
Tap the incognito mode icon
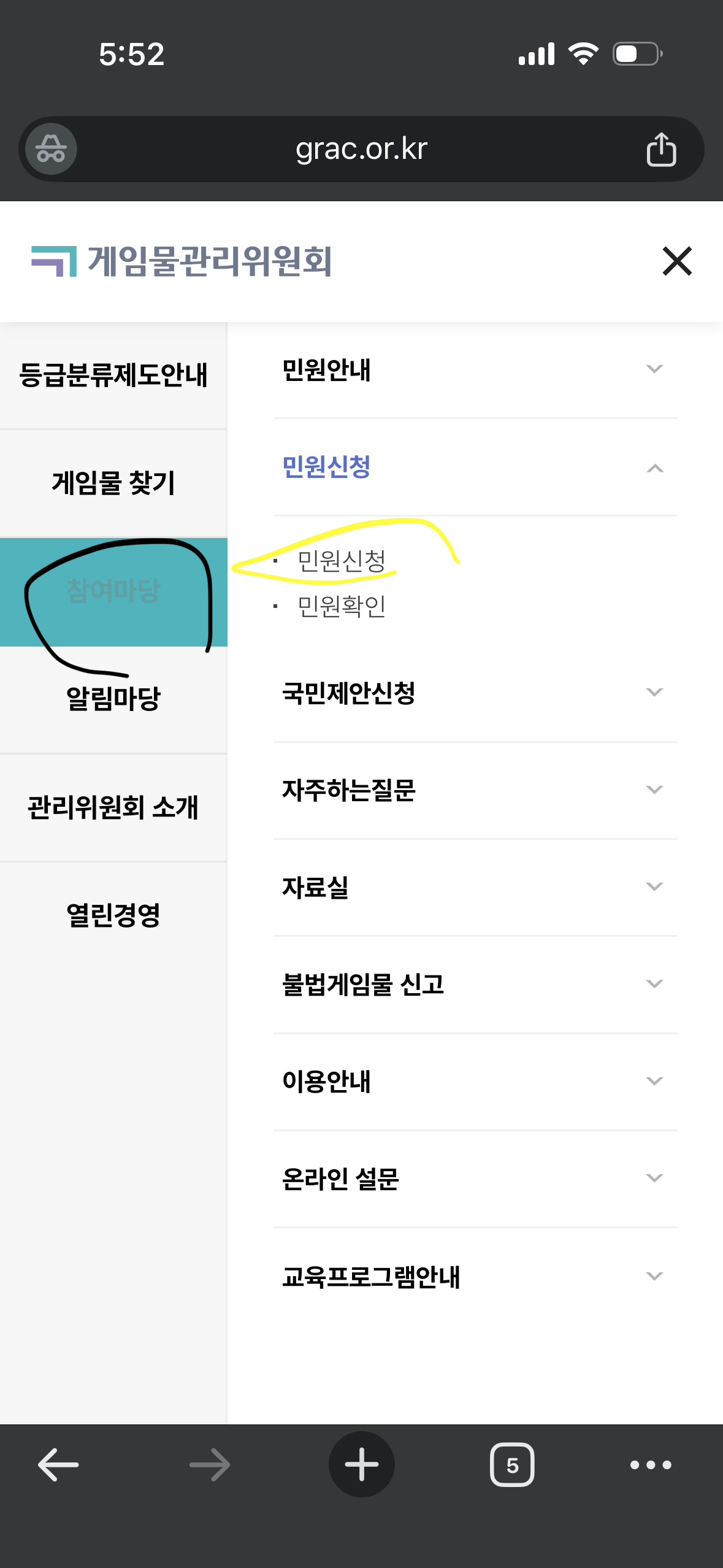(51, 149)
